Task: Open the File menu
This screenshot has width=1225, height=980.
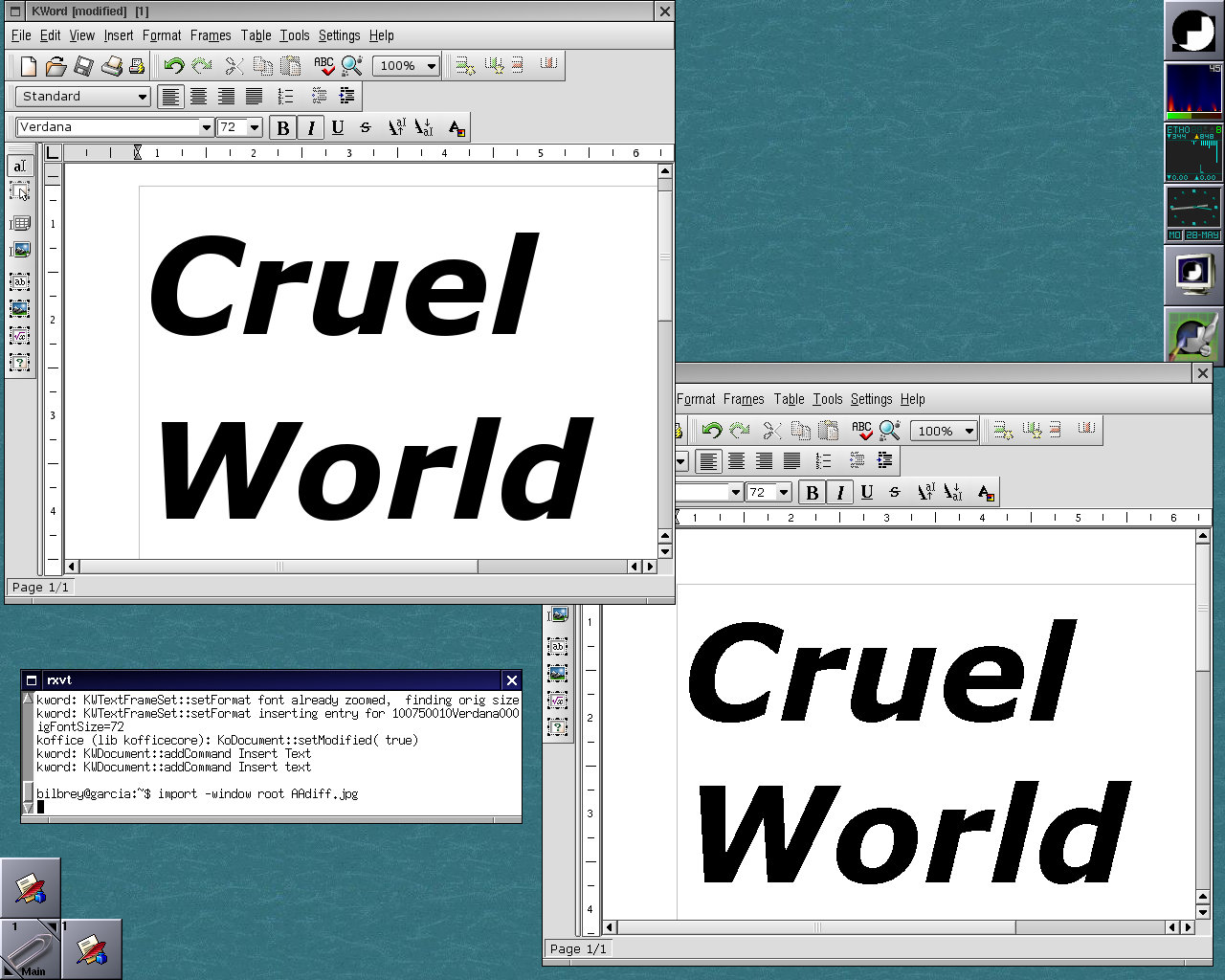Action: pos(20,35)
